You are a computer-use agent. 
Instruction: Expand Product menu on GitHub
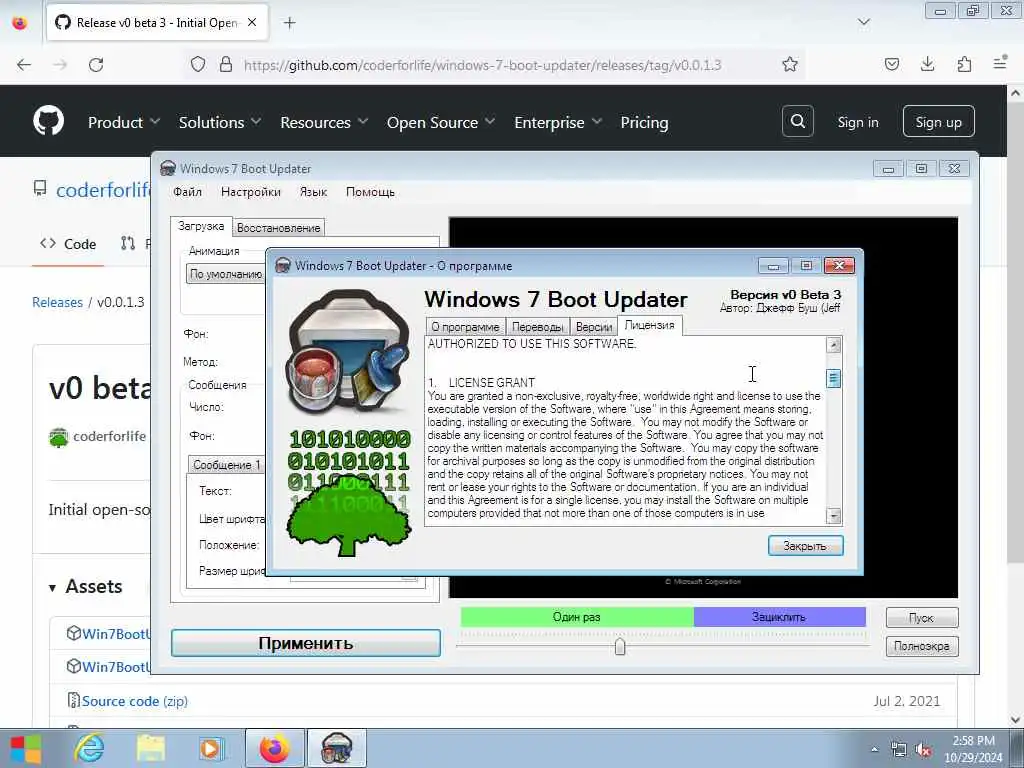[124, 122]
